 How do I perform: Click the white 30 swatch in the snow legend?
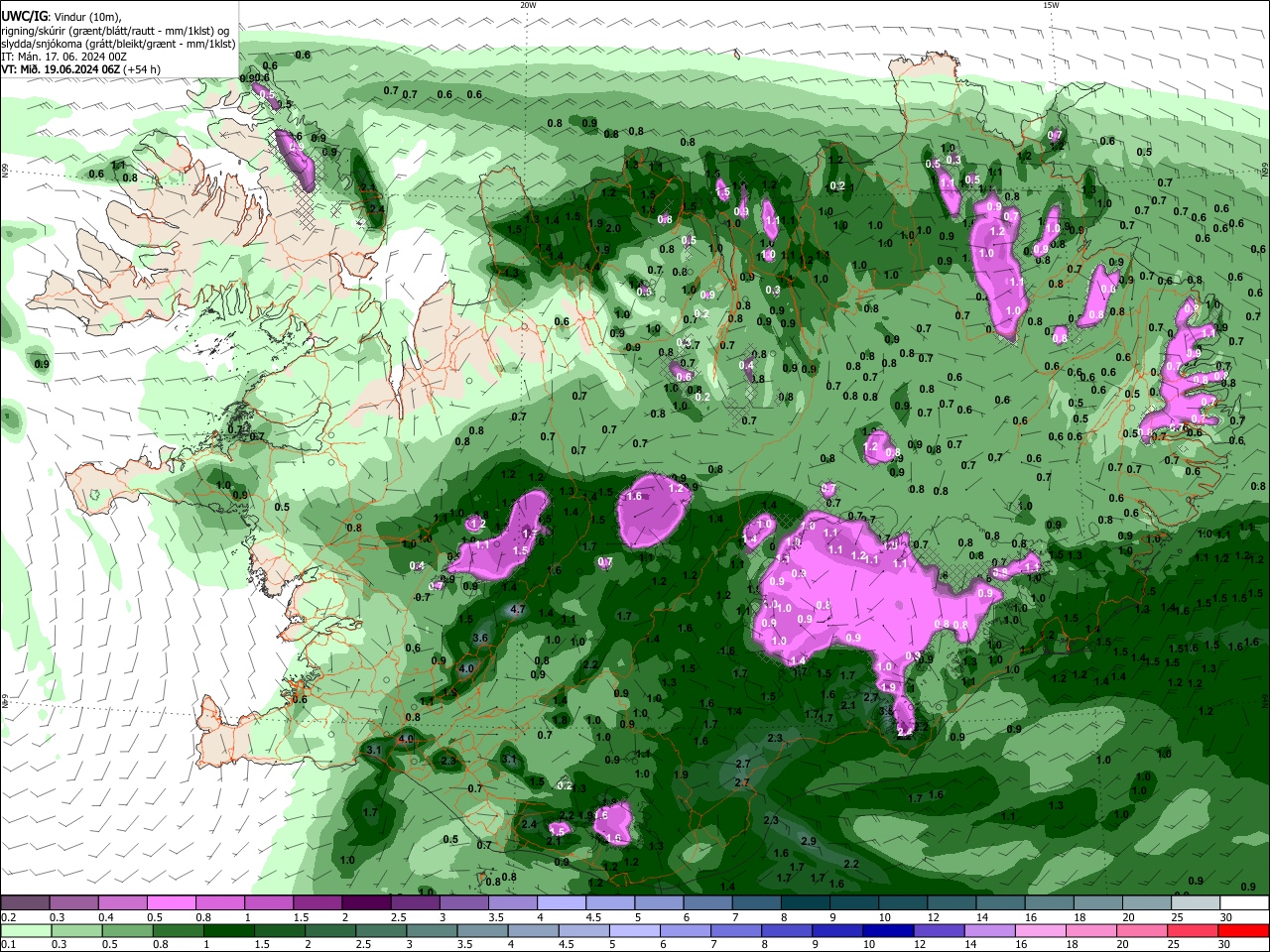click(x=1244, y=902)
